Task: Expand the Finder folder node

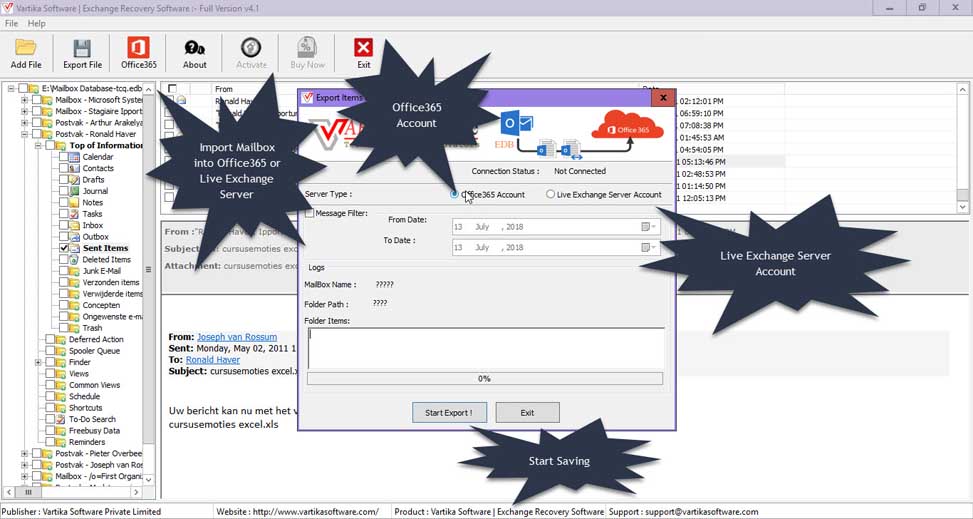Action: 38,362
